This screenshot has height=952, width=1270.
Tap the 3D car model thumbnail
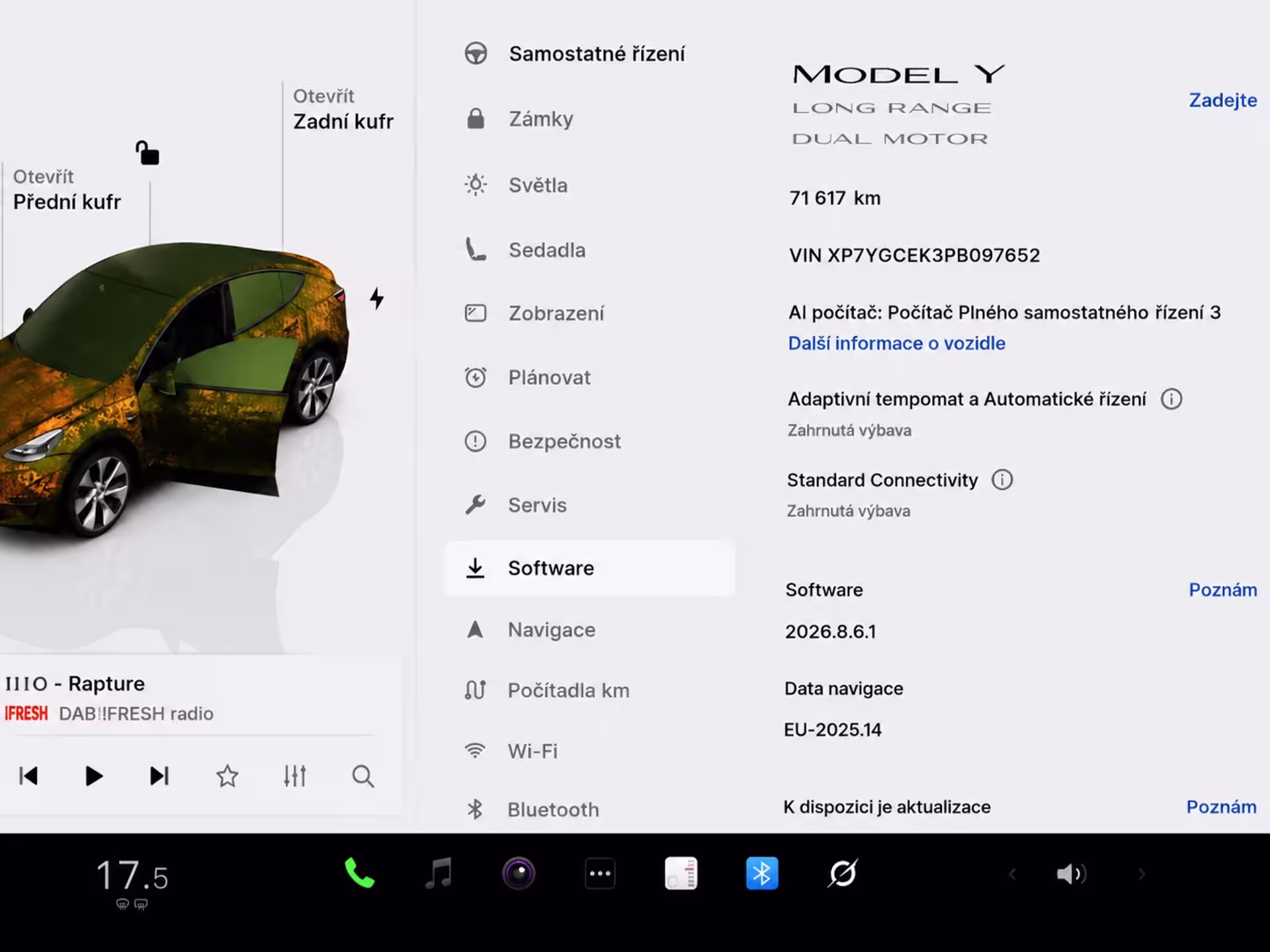click(173, 390)
